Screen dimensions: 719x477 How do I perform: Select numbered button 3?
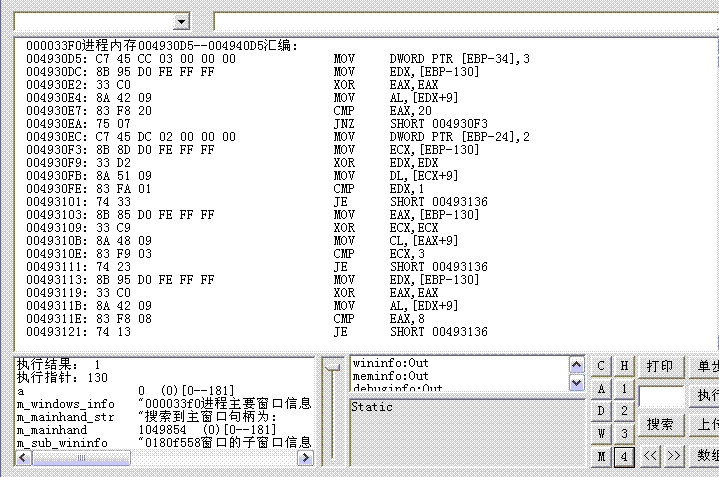click(624, 433)
